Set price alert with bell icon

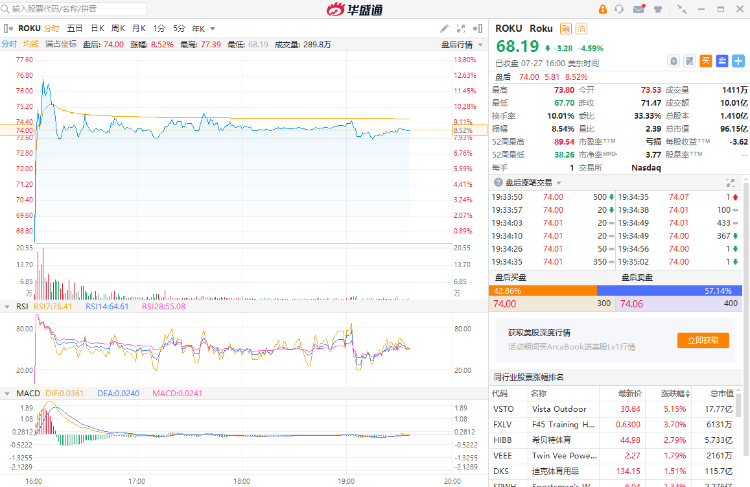tap(674, 61)
